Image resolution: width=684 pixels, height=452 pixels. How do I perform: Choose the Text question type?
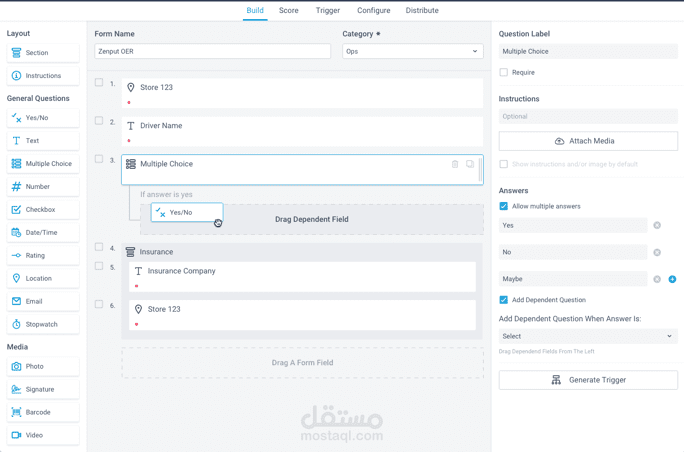[x=43, y=141]
